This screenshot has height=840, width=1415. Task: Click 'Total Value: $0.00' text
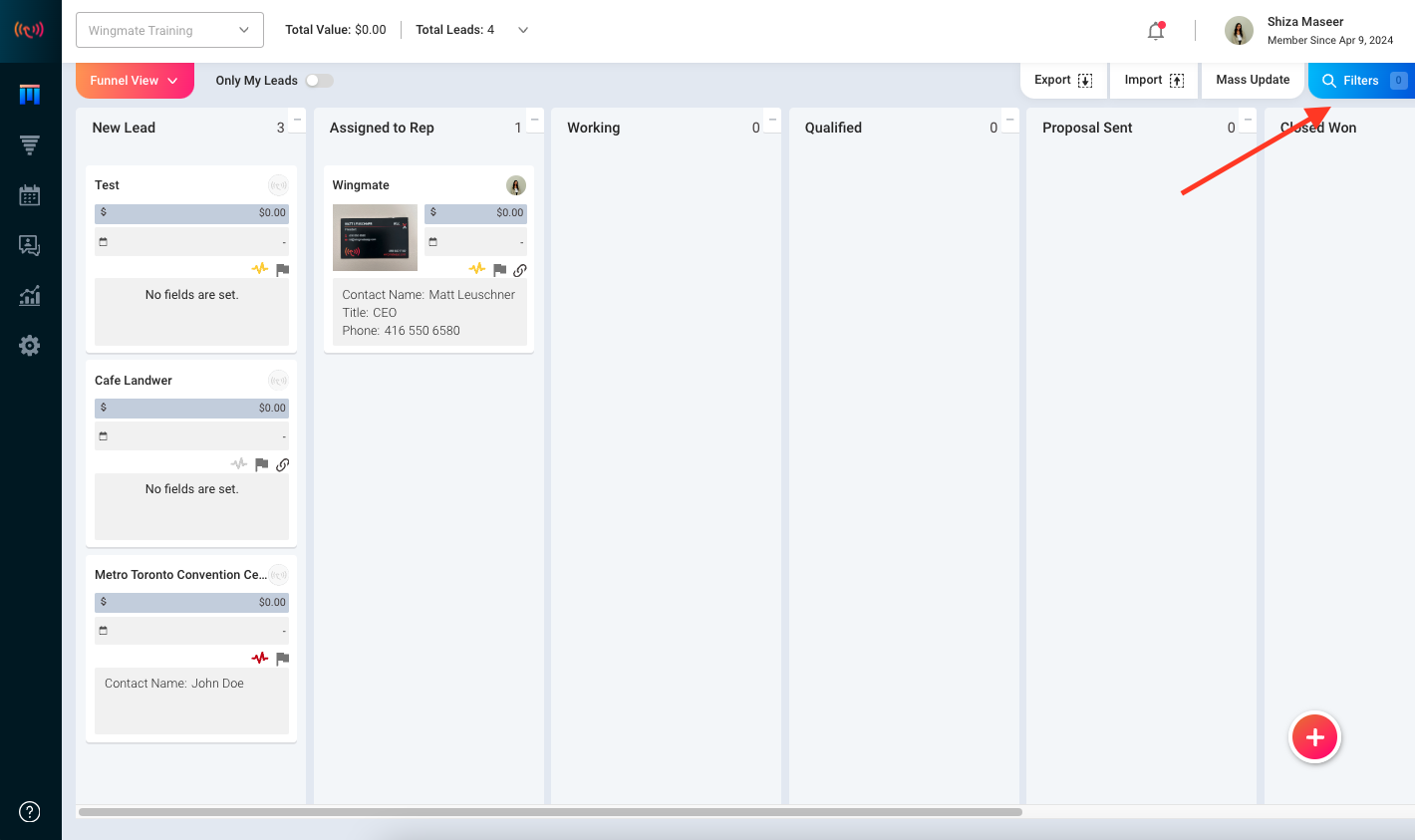(336, 30)
